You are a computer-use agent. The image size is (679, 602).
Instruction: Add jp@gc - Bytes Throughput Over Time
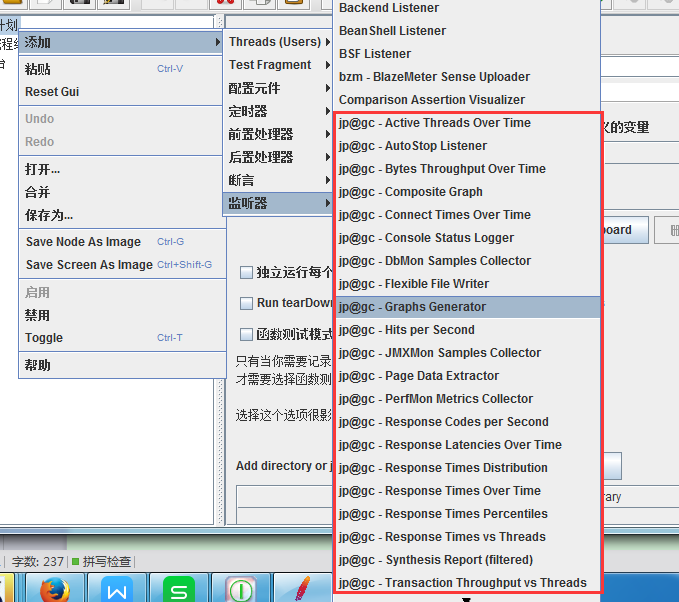tap(468, 169)
